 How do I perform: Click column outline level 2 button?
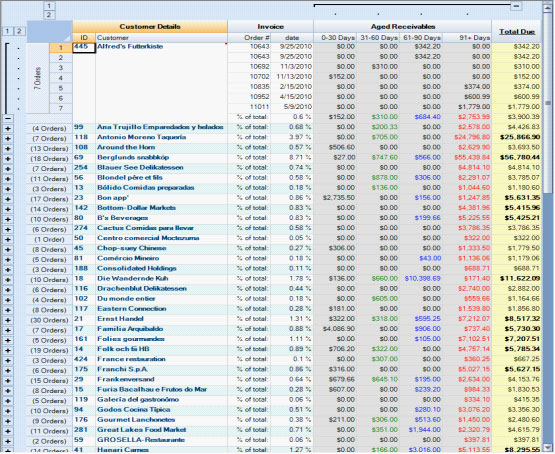pyautogui.click(x=49, y=15)
